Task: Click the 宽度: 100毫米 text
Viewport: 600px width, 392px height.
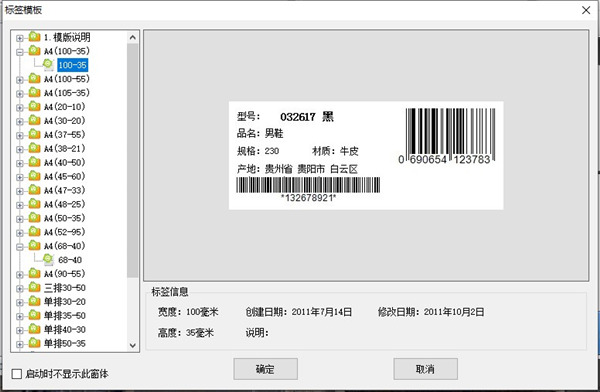Action: (188, 312)
